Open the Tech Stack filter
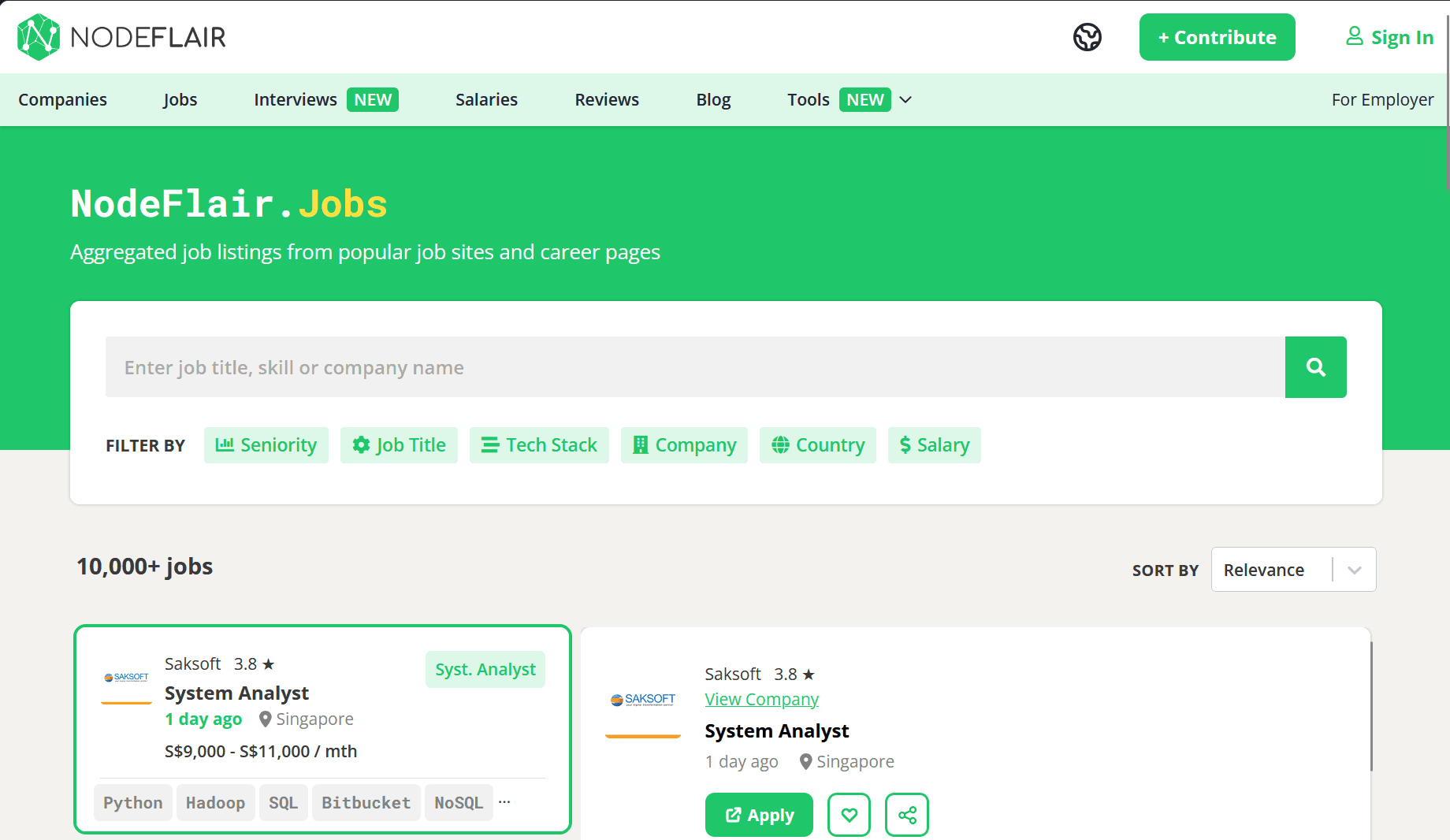 [x=539, y=445]
